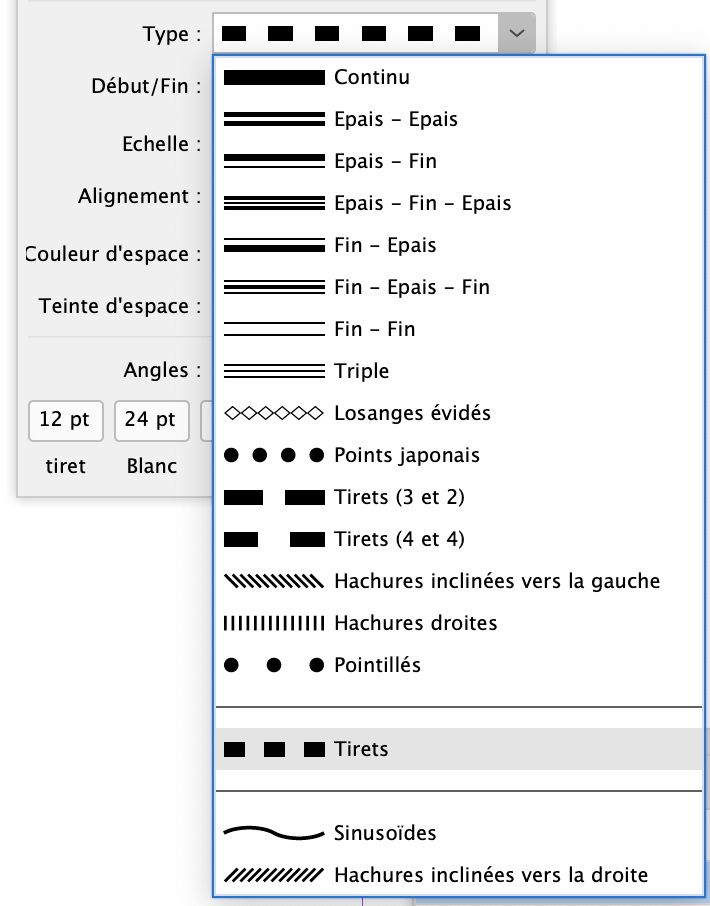The width and height of the screenshot is (710, 906).
Task: Select the Hachures droites pattern icon
Action: tap(274, 623)
